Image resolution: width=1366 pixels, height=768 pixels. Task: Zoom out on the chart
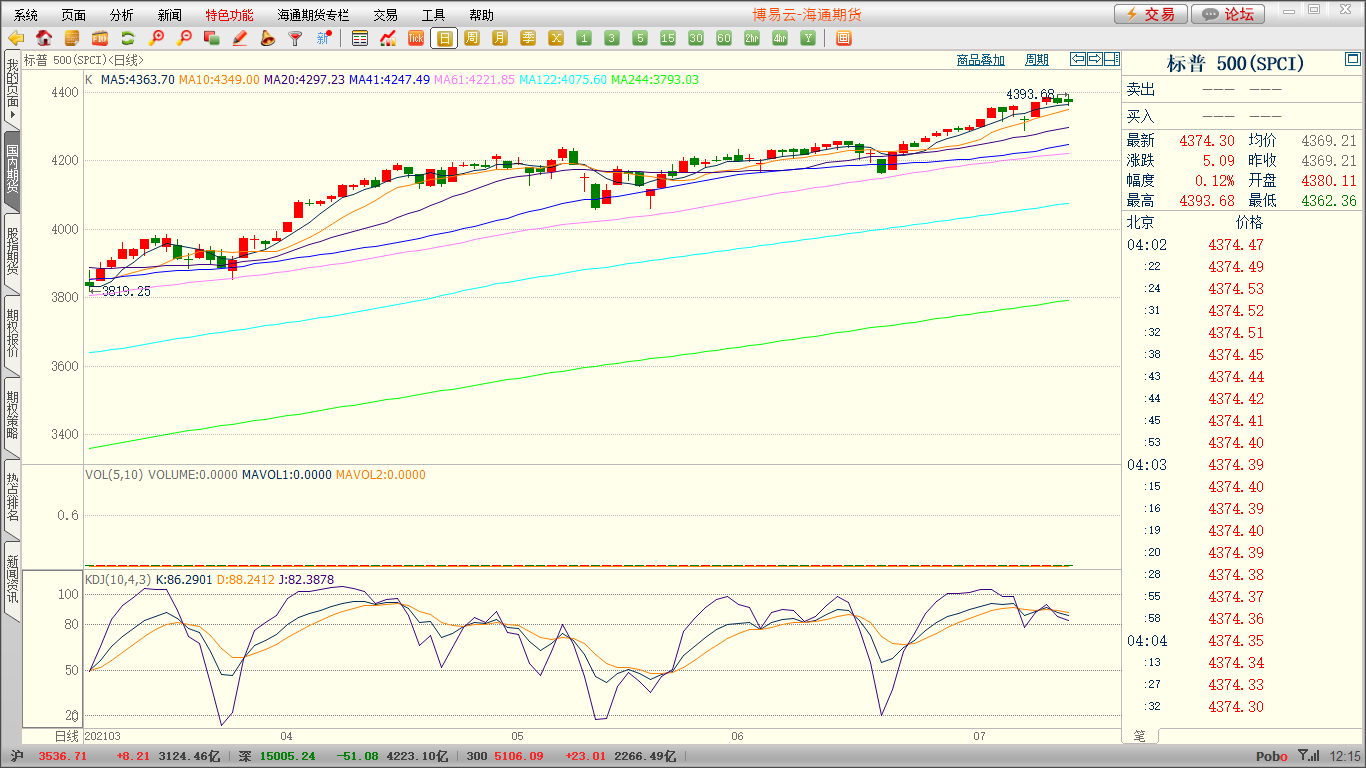click(184, 38)
